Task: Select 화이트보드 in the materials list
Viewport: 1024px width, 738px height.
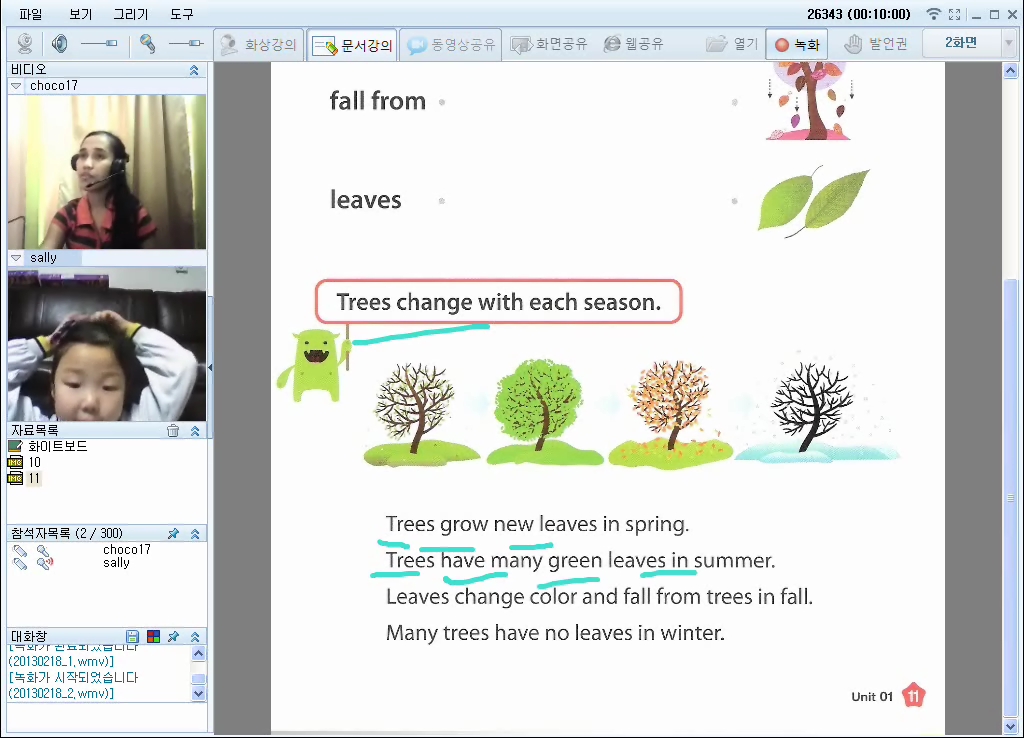Action: (57, 446)
